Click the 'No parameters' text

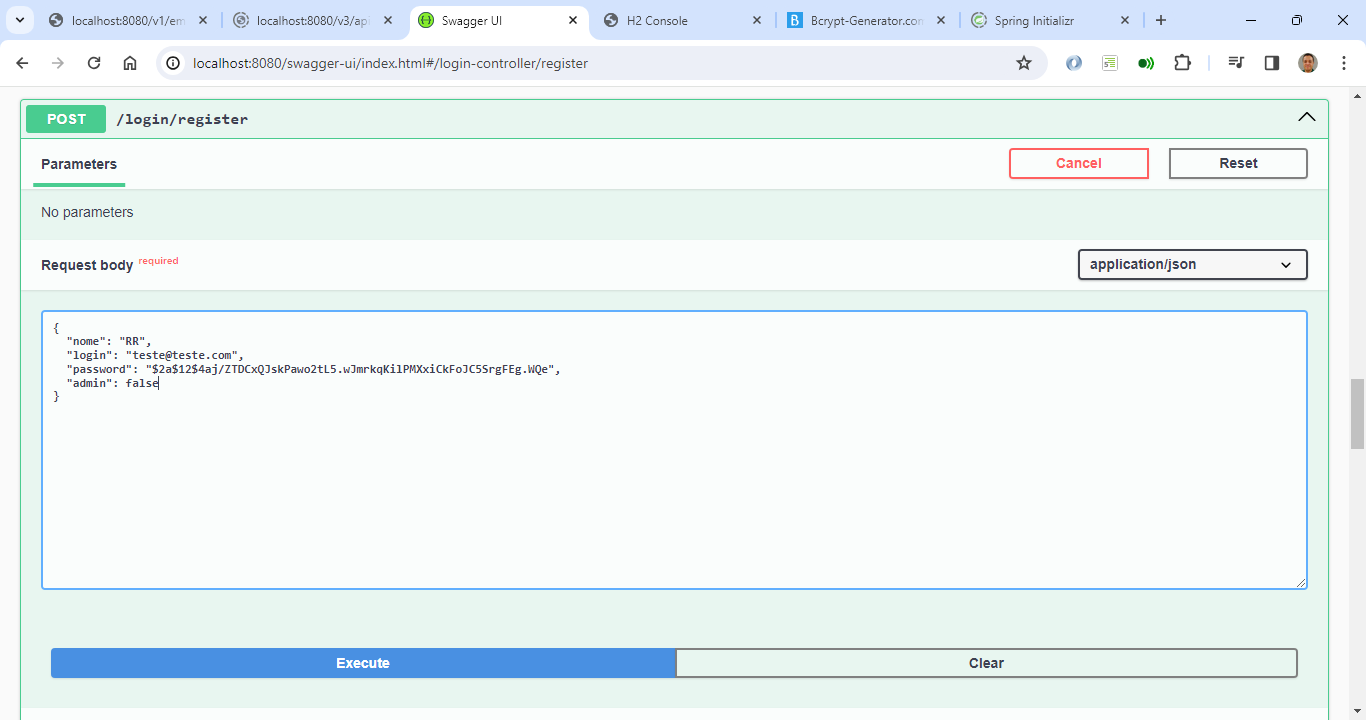87,212
